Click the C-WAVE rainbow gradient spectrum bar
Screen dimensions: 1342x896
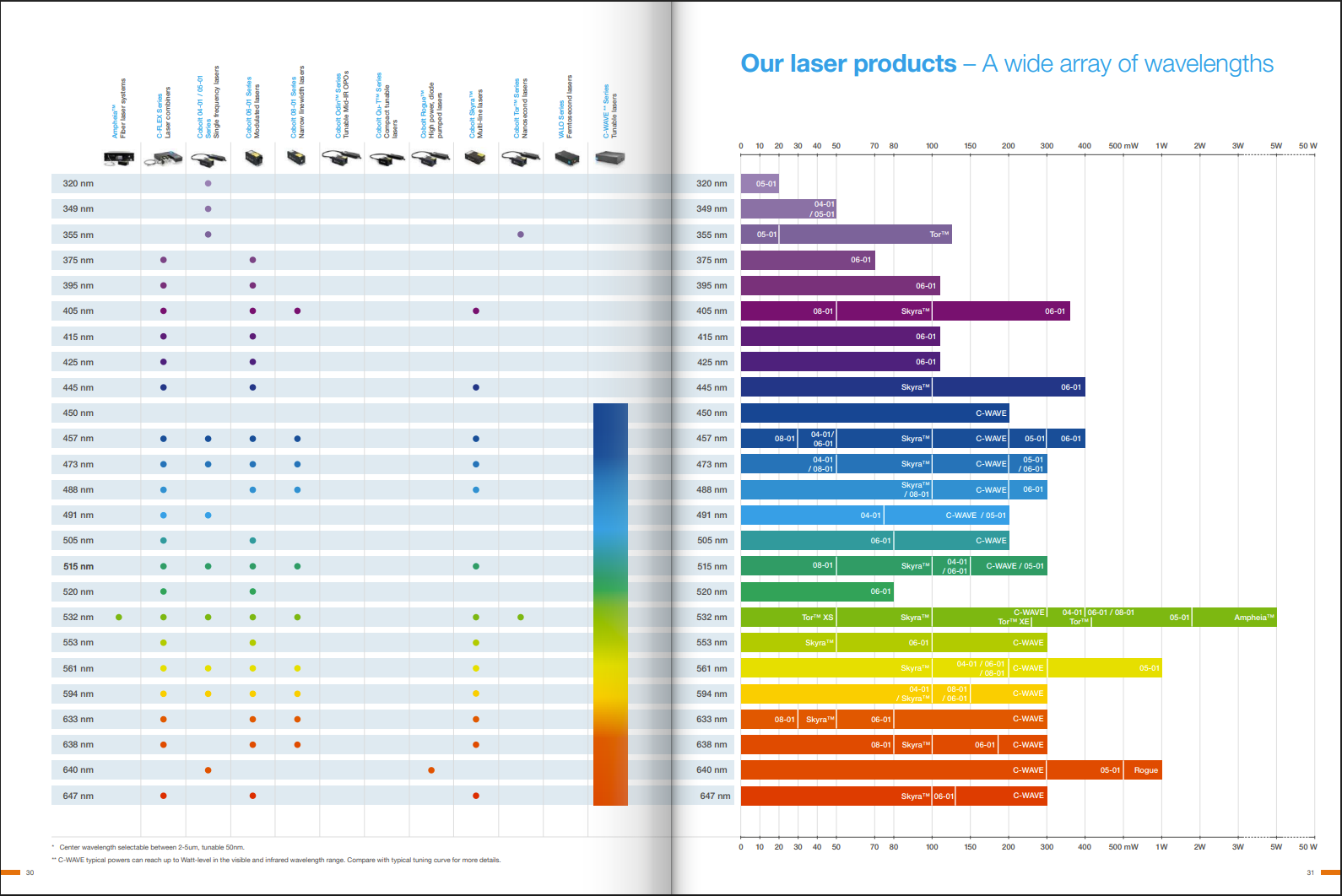point(610,604)
